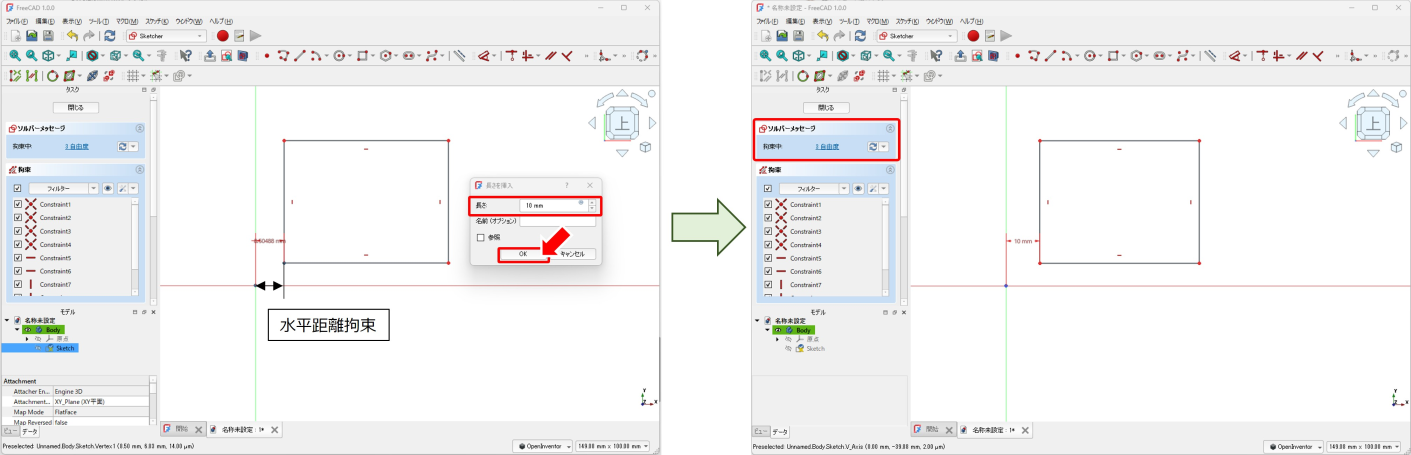Click the What's This help cursor in left window

click(185, 55)
